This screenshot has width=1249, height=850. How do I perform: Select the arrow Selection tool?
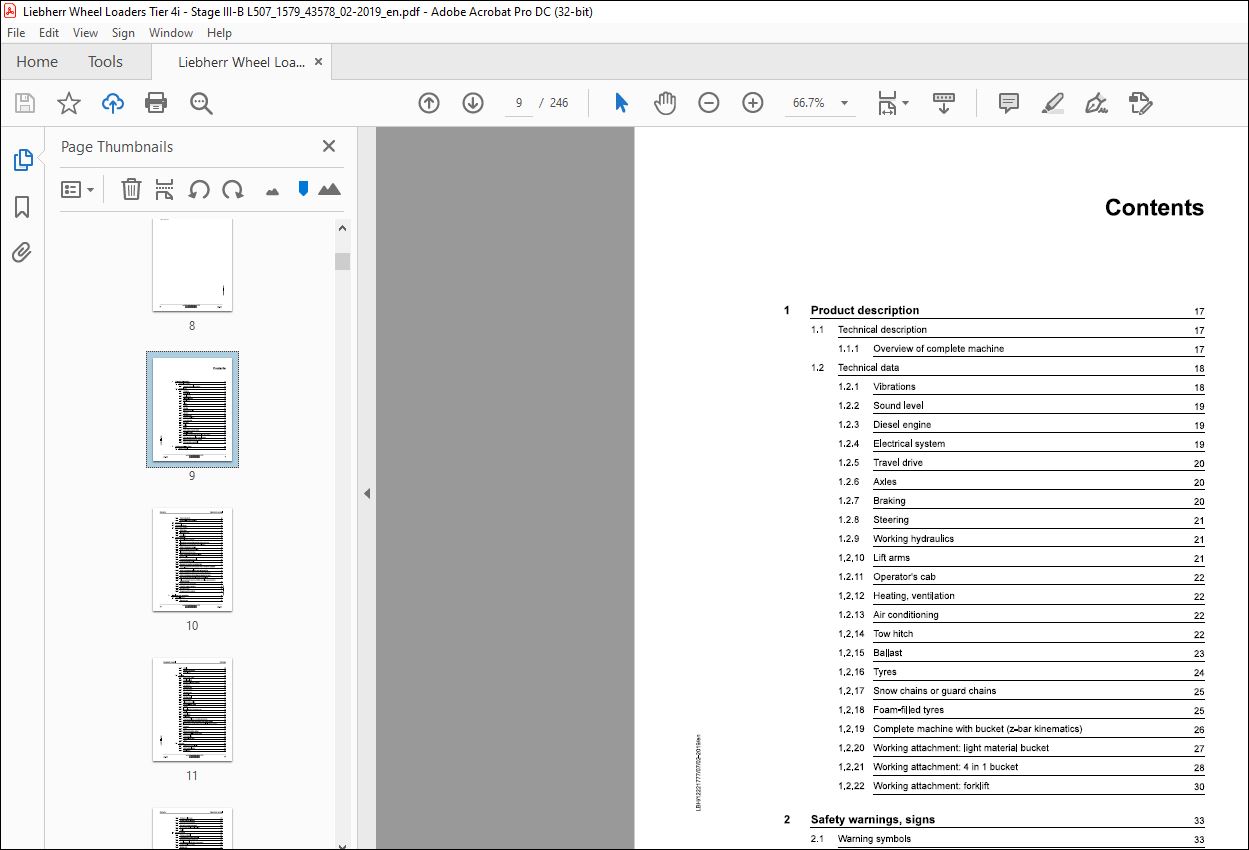pyautogui.click(x=621, y=103)
